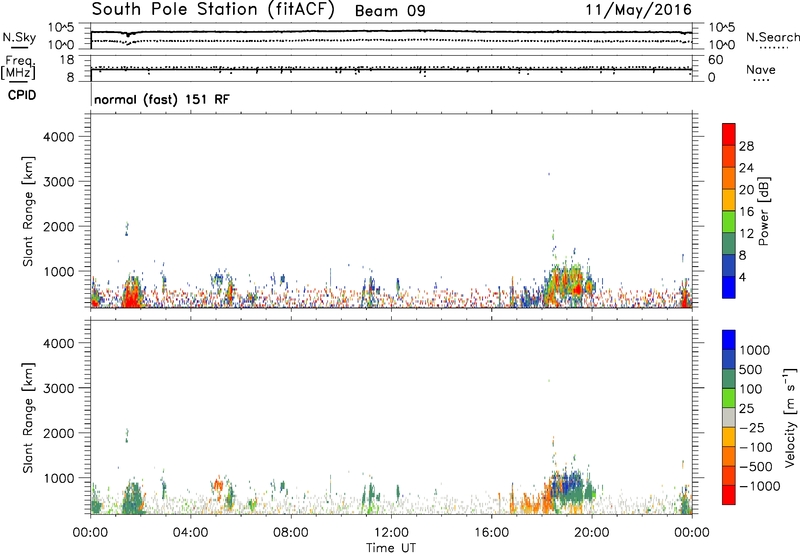The width and height of the screenshot is (800, 554).
Task: Click the "-100" tick on Velocity colorbar
Action: pos(756,447)
